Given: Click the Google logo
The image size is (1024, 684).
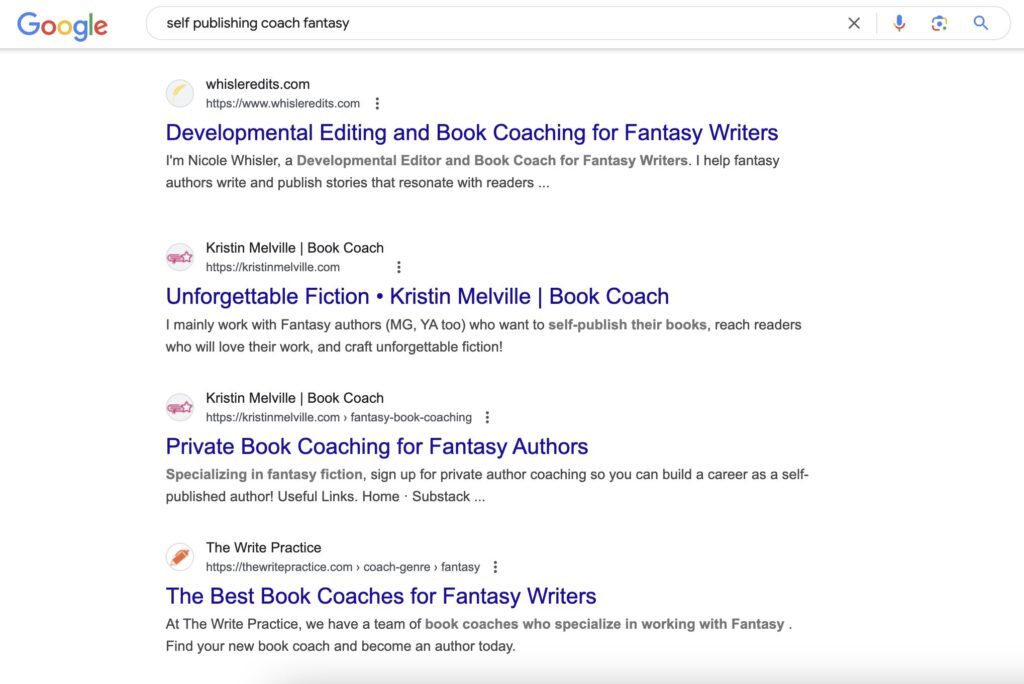Looking at the screenshot, I should (62, 27).
